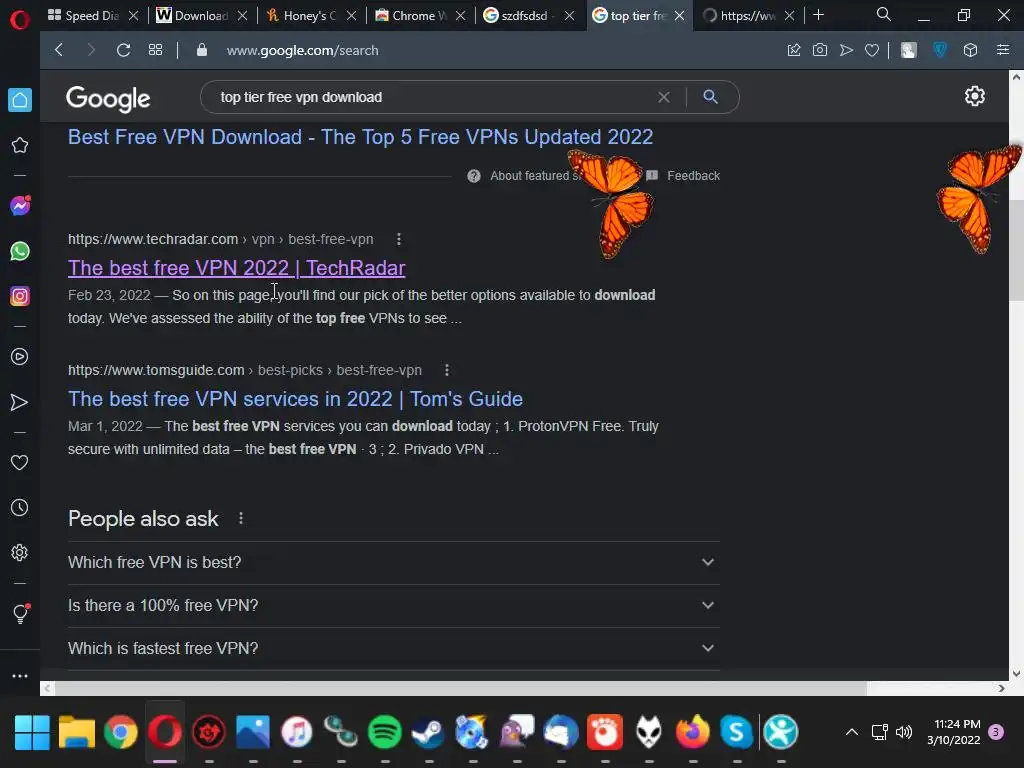Open Bookmarks star in sidebar

click(20, 145)
